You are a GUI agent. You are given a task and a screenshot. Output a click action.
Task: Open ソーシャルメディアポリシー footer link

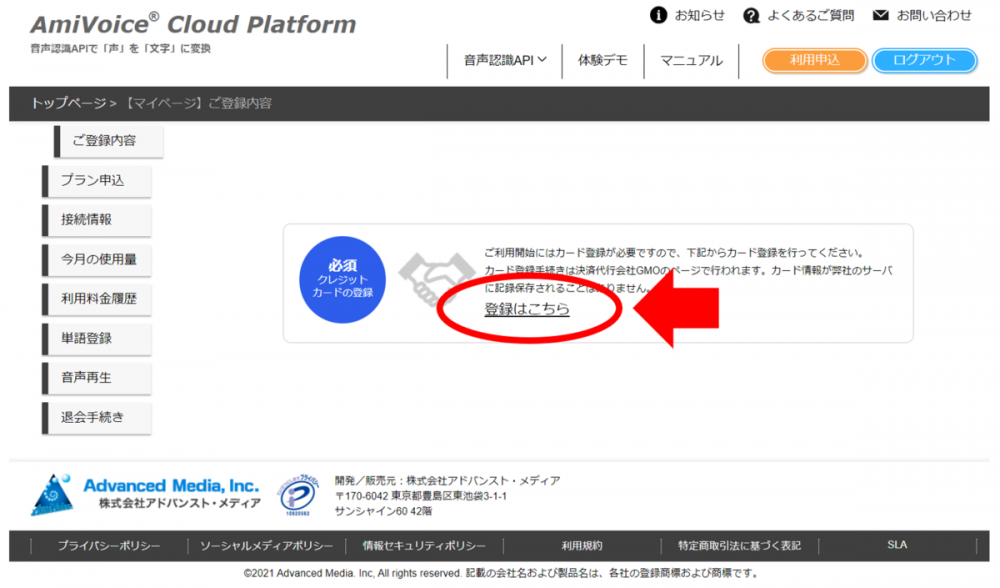pyautogui.click(x=267, y=546)
